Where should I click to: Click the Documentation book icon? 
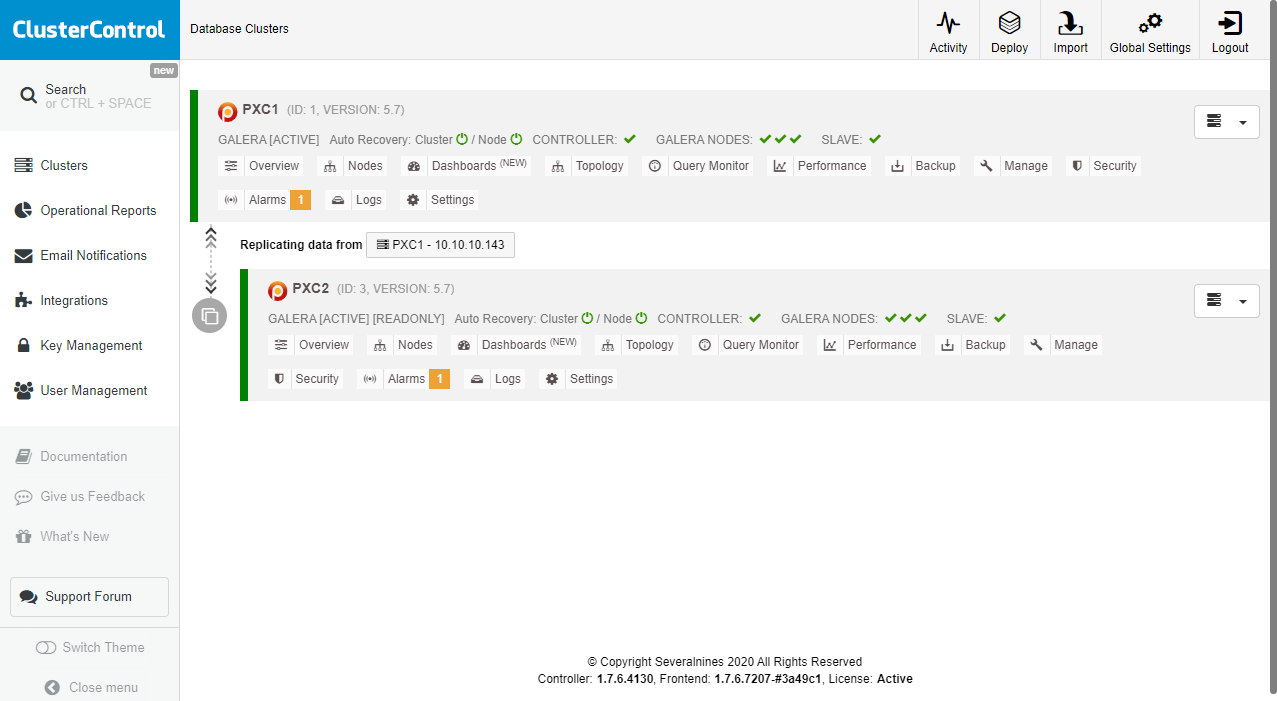pos(23,457)
